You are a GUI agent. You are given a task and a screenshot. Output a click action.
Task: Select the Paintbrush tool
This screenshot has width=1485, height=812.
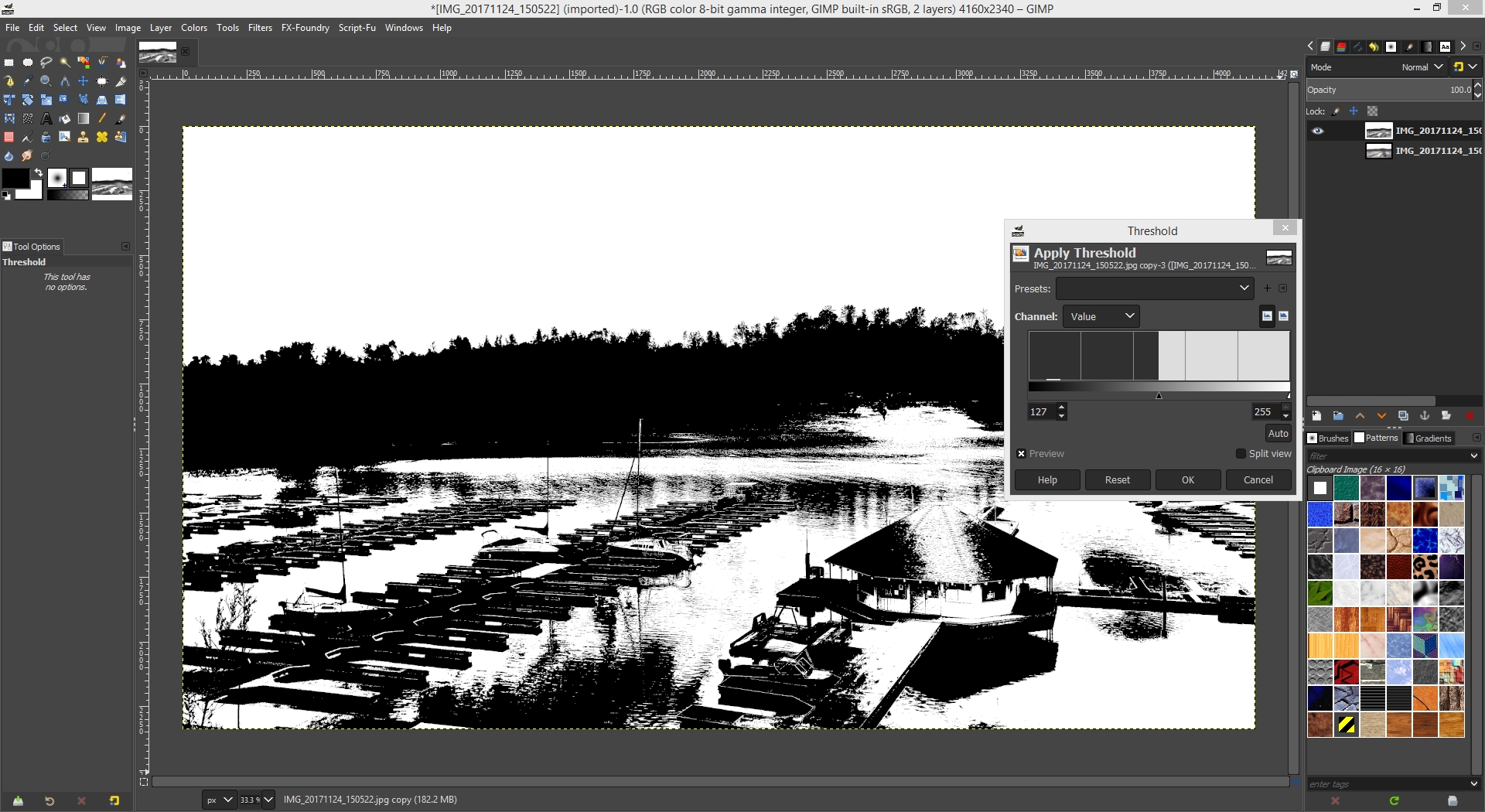coord(121,118)
